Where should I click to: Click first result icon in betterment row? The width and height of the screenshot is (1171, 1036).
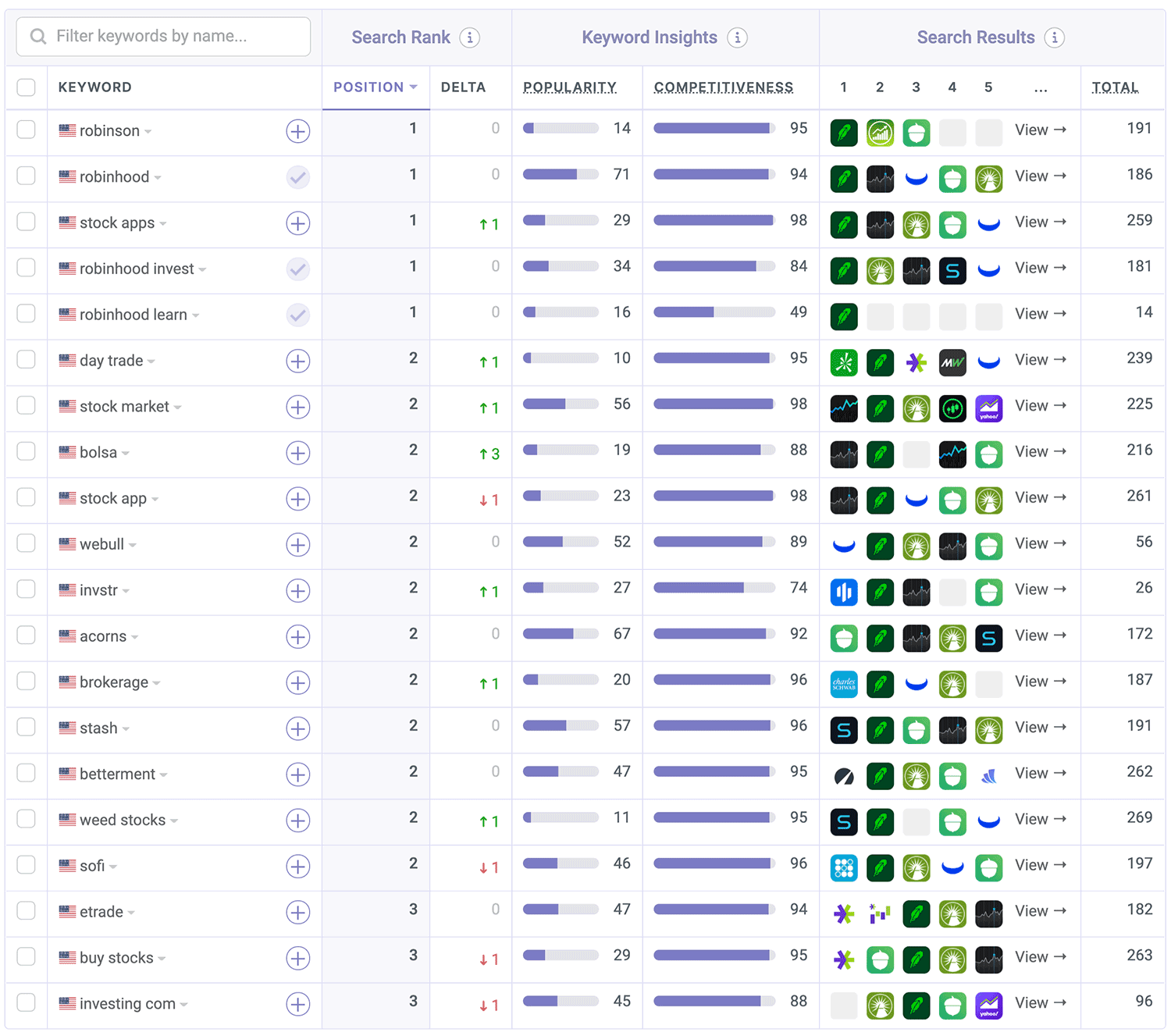844,776
